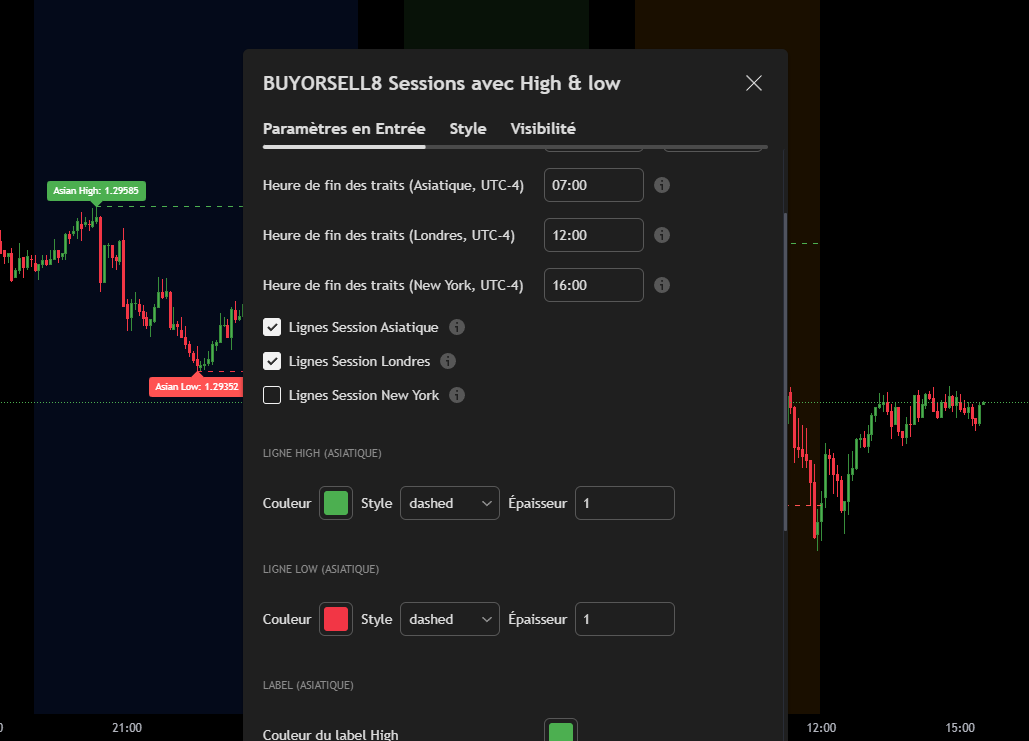The height and width of the screenshot is (741, 1029).
Task: Disable the Lignes Session Asiatique checkbox
Action: (x=272, y=326)
